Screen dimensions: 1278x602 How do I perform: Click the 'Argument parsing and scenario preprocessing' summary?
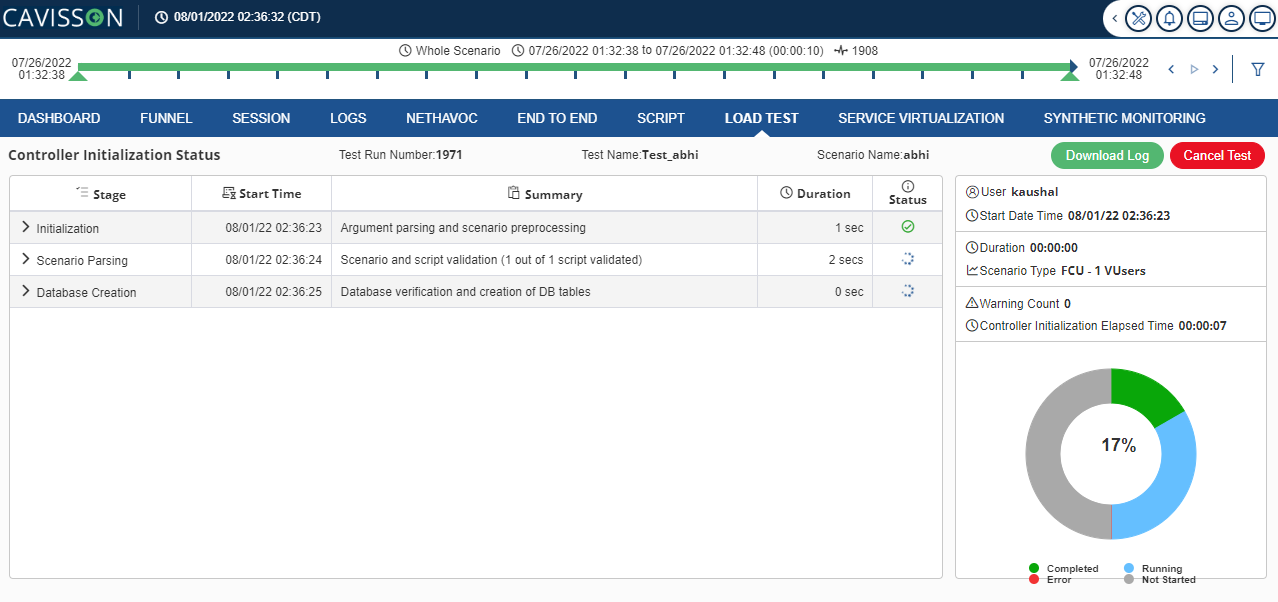[463, 228]
